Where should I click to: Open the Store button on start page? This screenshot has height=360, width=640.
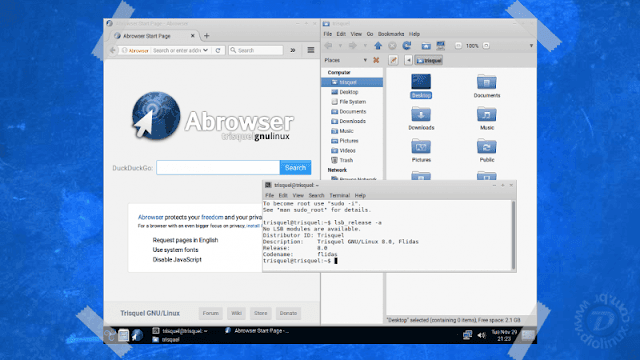(260, 313)
